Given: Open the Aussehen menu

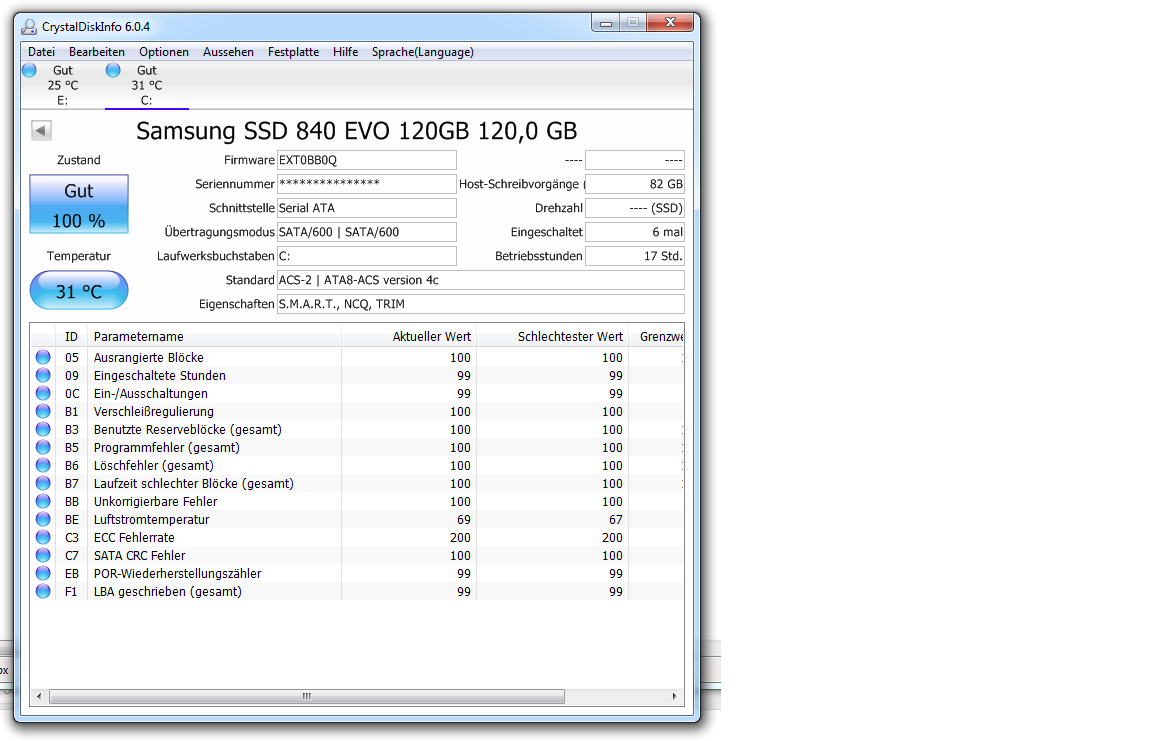Looking at the screenshot, I should 228,52.
